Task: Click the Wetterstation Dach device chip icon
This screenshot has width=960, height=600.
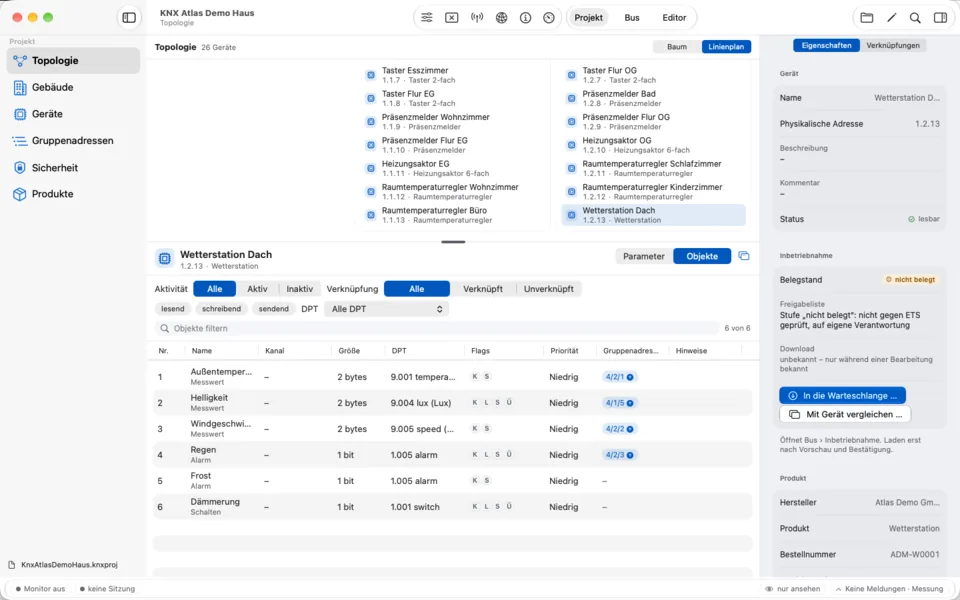Action: pos(164,259)
